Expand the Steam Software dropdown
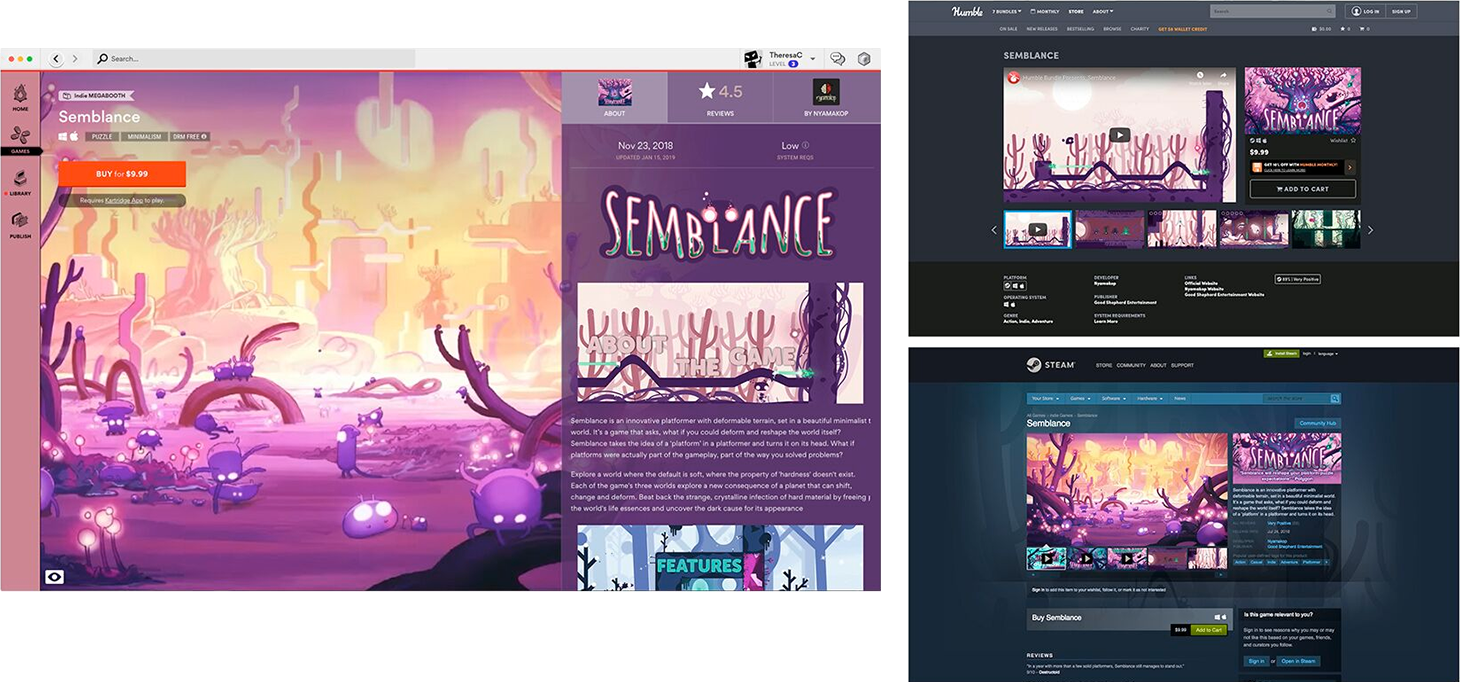This screenshot has height=682, width=1460. click(1114, 398)
